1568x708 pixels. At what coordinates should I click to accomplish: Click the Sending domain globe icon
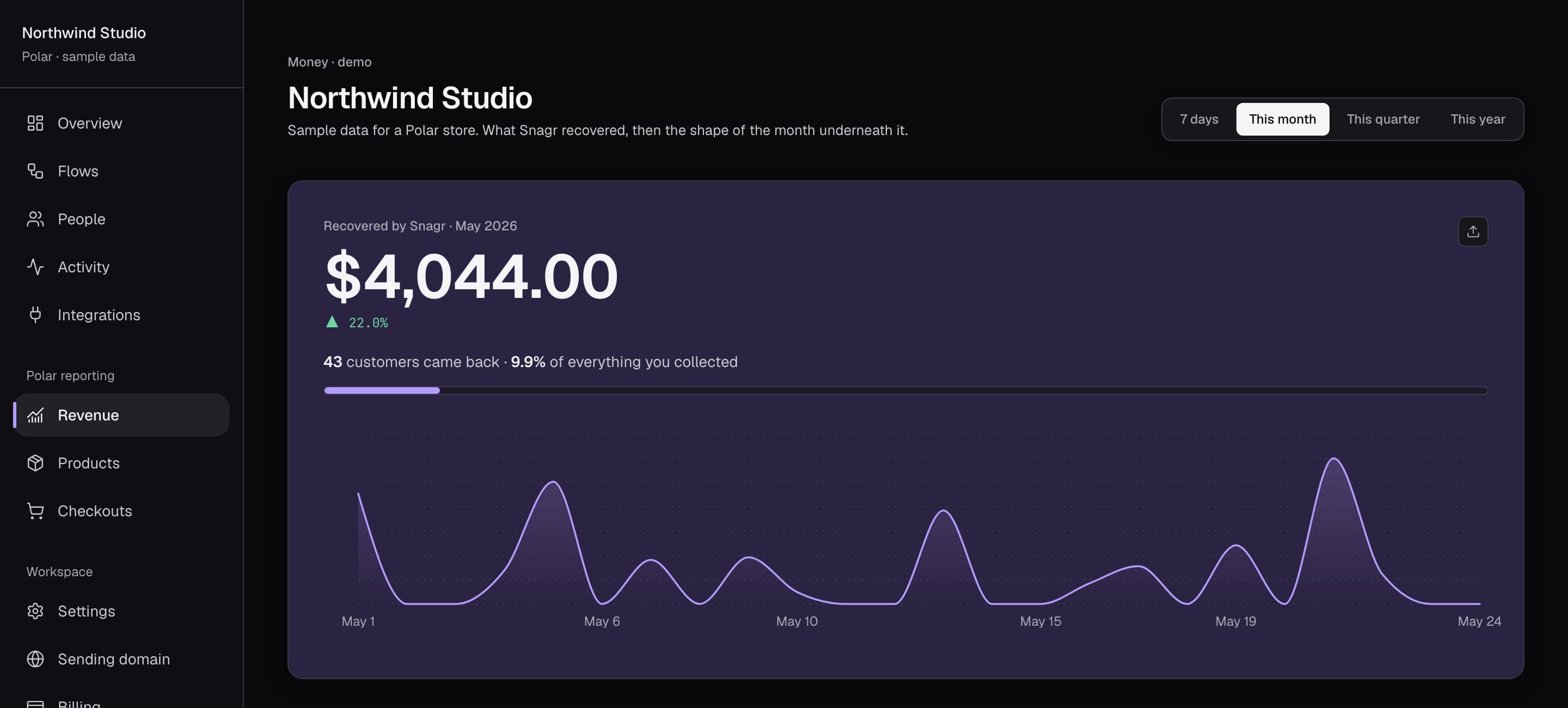click(35, 658)
